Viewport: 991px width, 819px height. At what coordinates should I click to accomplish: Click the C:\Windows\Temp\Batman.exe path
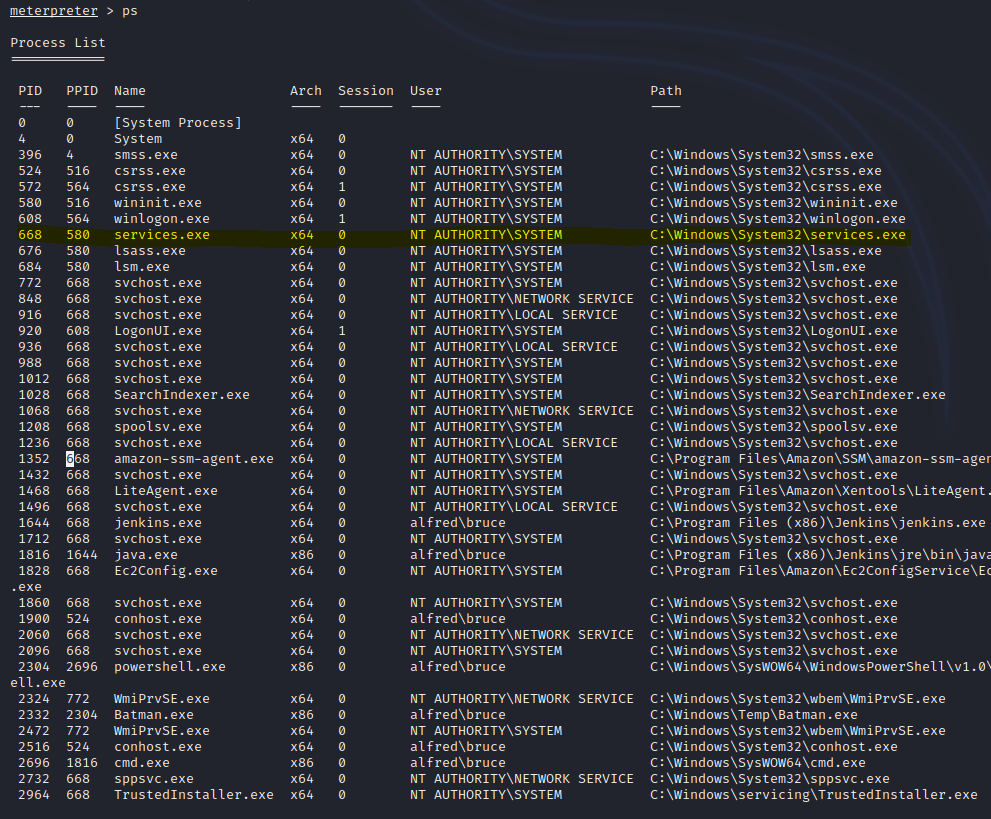(x=754, y=715)
